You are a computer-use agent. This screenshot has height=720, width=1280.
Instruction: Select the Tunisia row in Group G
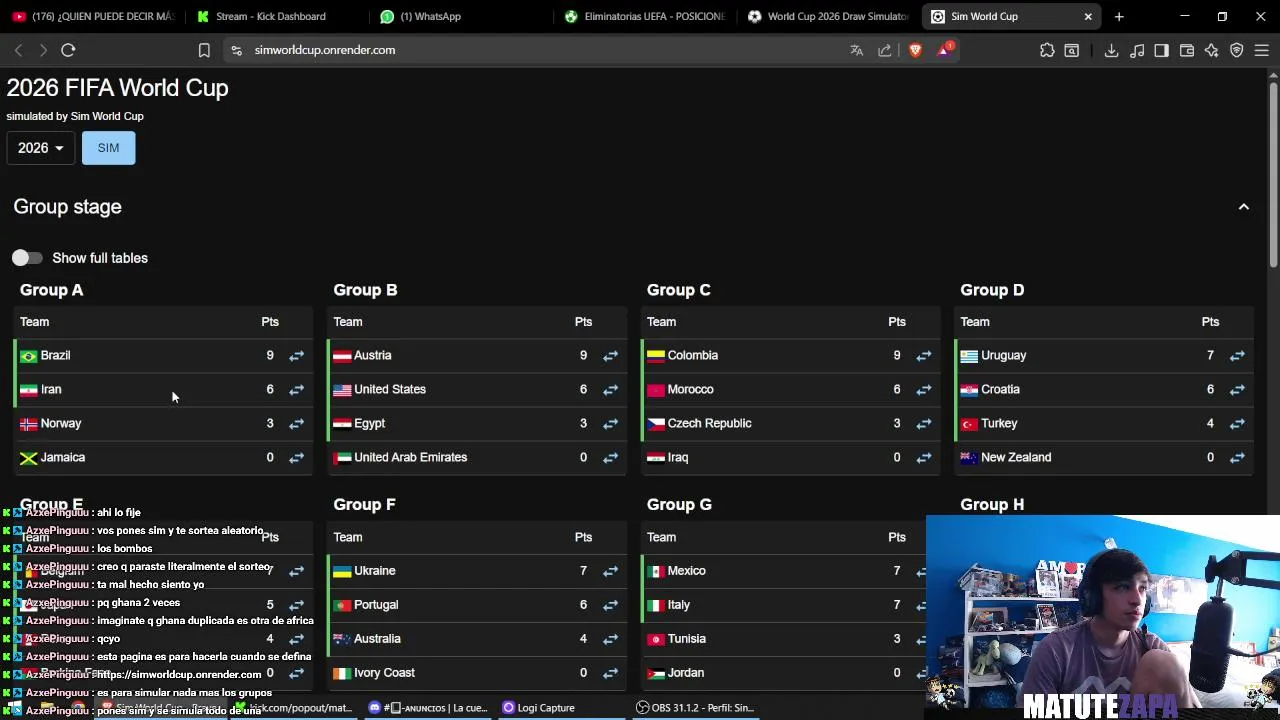tap(783, 639)
